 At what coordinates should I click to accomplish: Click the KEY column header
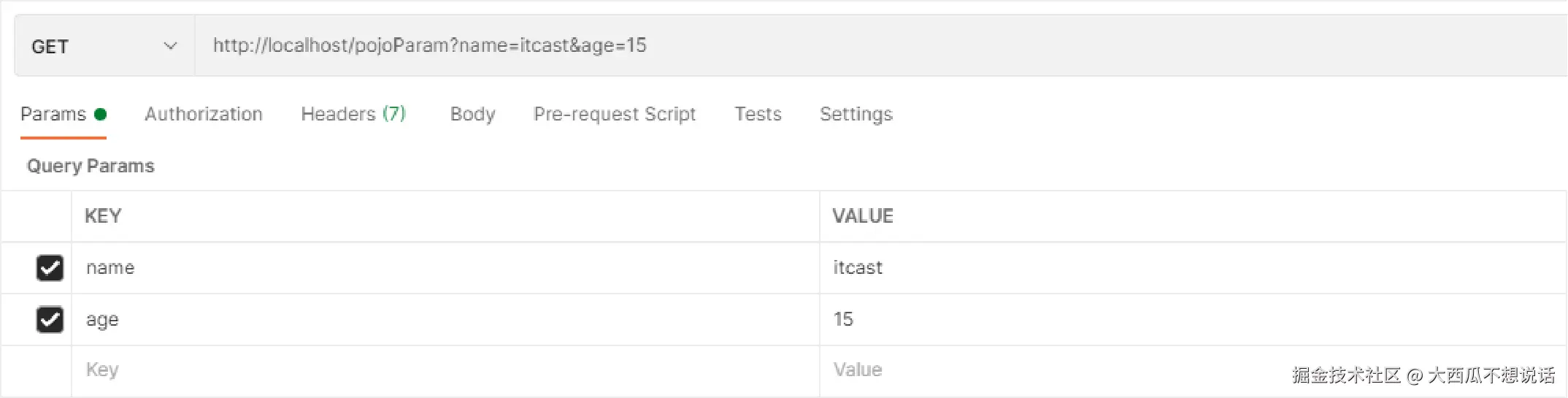(x=103, y=216)
